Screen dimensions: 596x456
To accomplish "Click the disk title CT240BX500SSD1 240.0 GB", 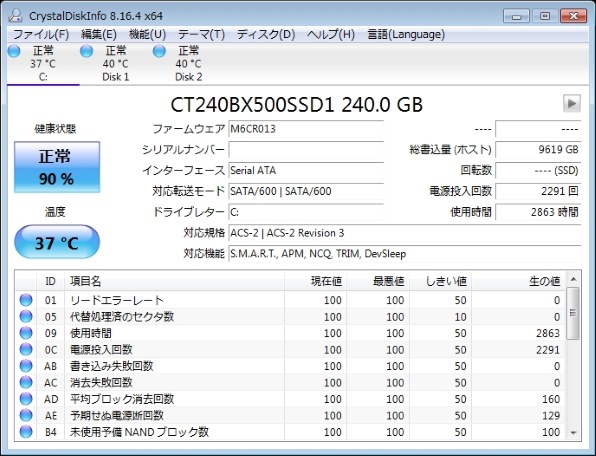I will 296,104.
